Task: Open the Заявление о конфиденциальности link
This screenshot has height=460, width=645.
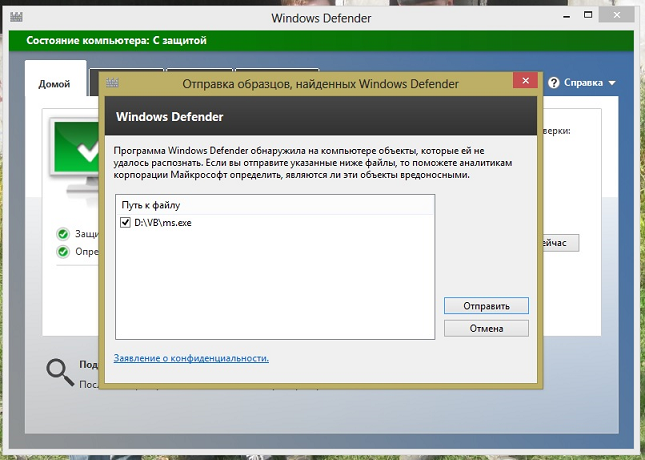Action: (x=191, y=358)
